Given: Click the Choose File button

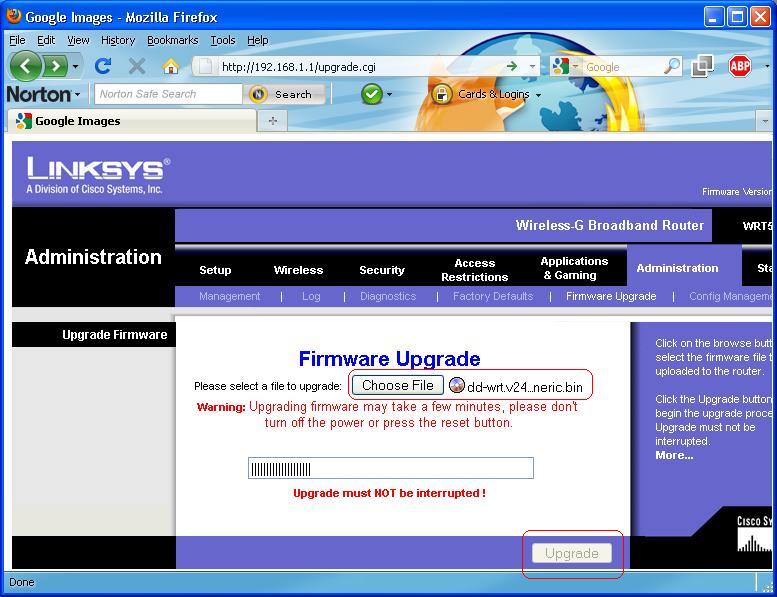Looking at the screenshot, I should 397,385.
